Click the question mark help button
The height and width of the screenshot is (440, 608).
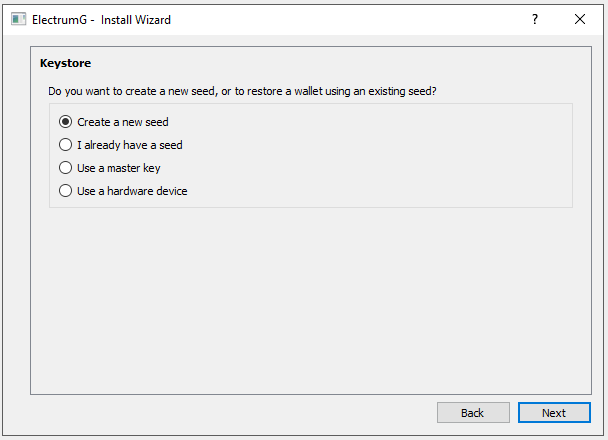coord(535,19)
